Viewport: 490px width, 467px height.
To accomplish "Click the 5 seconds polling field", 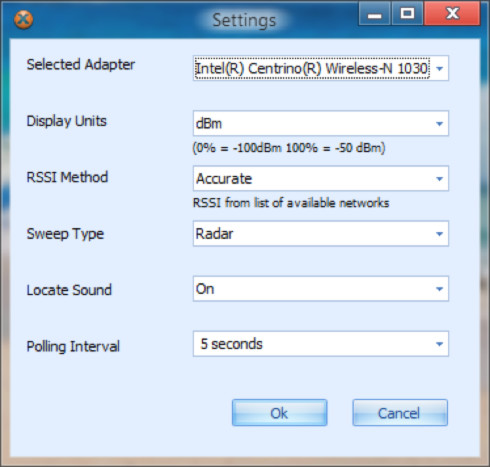I will click(x=321, y=344).
